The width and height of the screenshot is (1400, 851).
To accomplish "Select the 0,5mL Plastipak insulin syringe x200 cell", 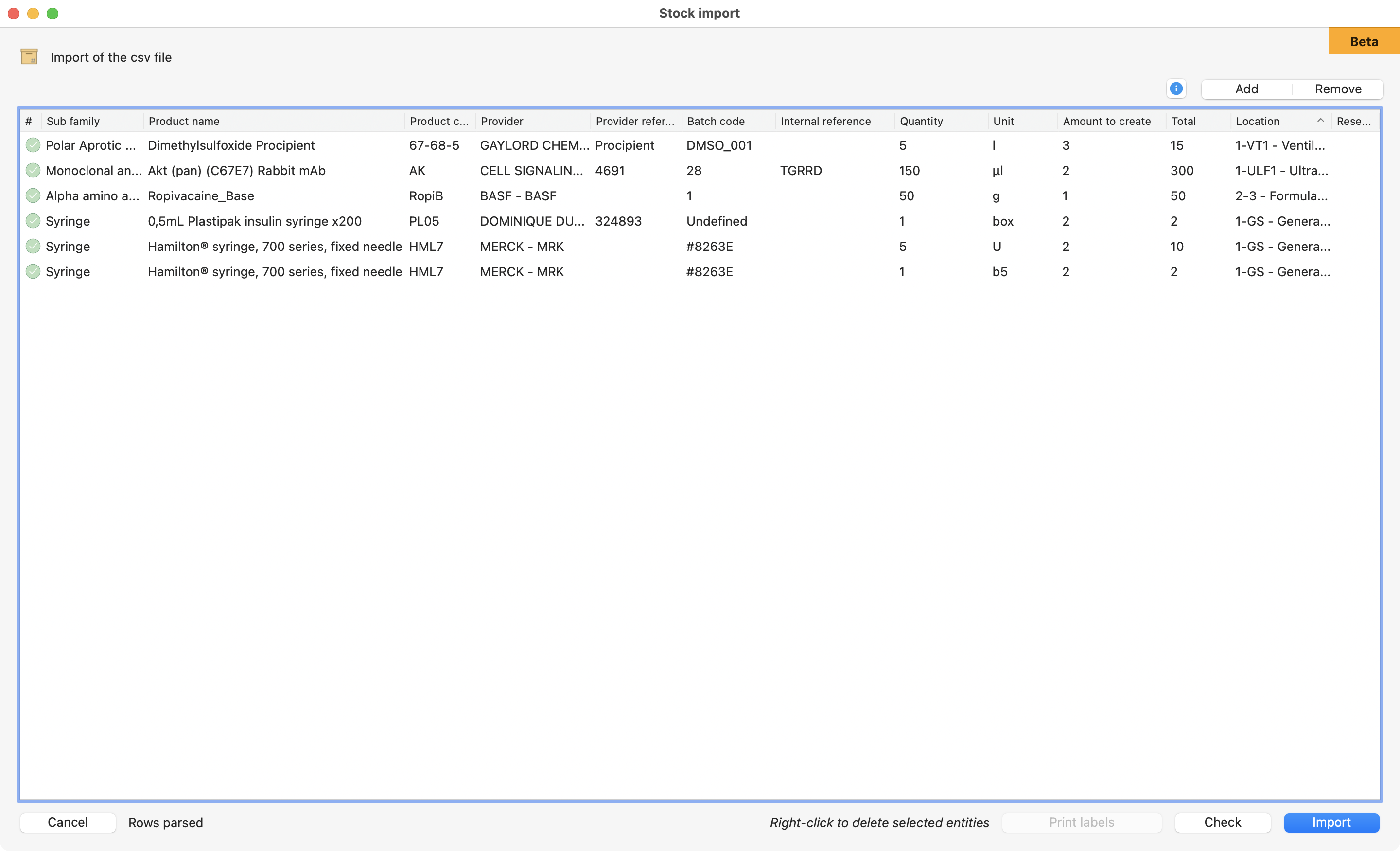I will (255, 221).
